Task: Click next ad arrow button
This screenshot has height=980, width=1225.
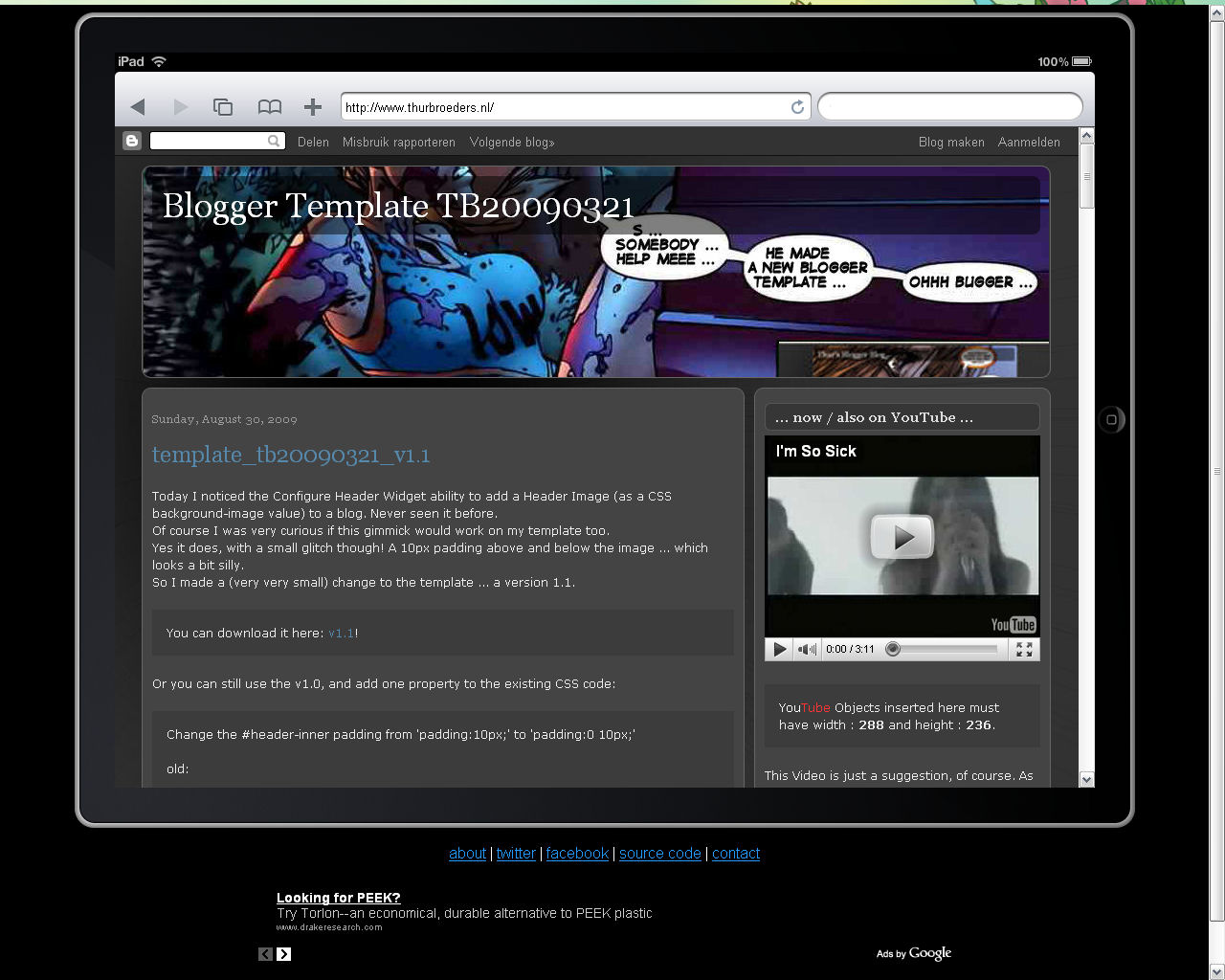Action: pos(284,954)
